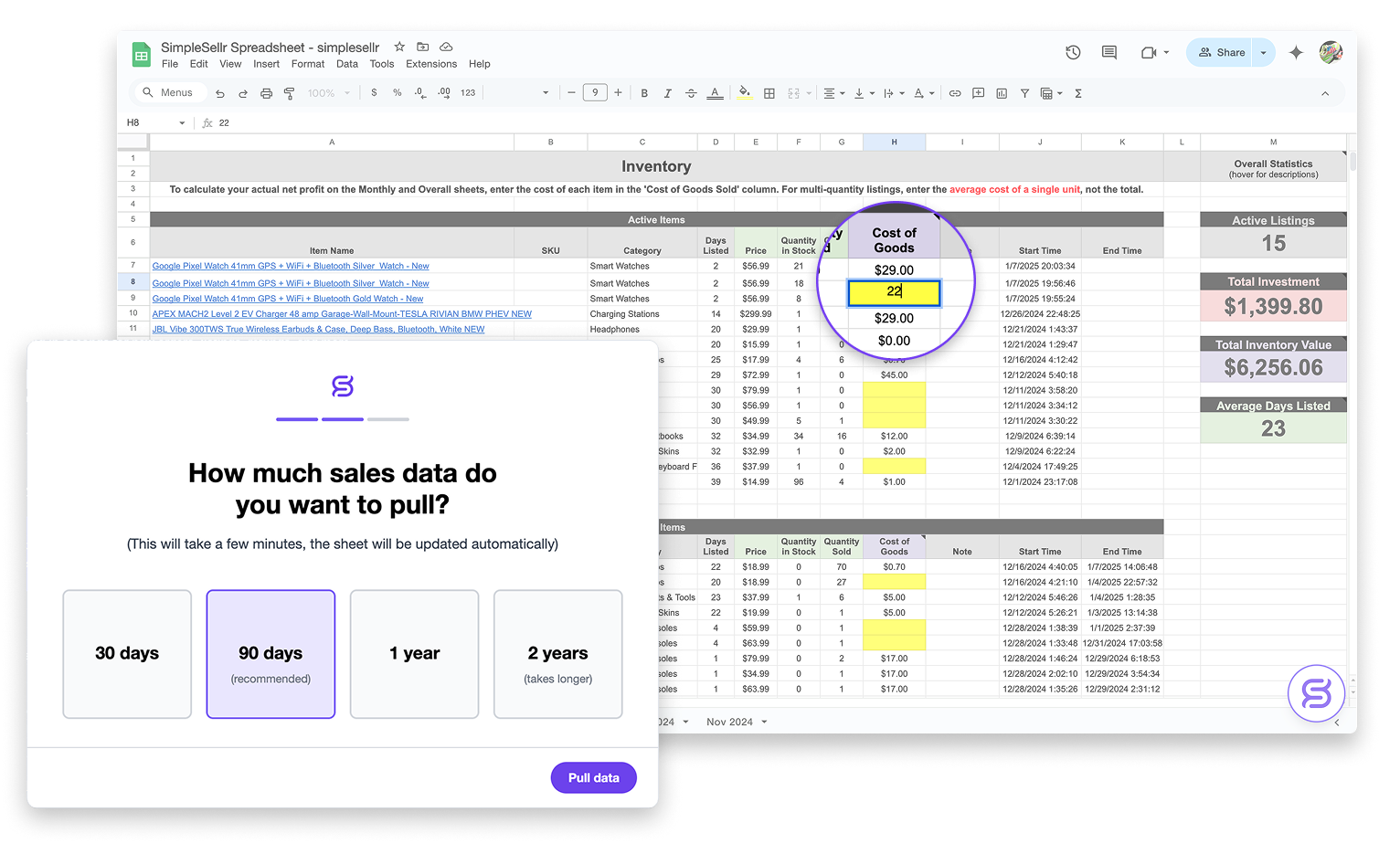Click the move to folder icon

(x=422, y=47)
